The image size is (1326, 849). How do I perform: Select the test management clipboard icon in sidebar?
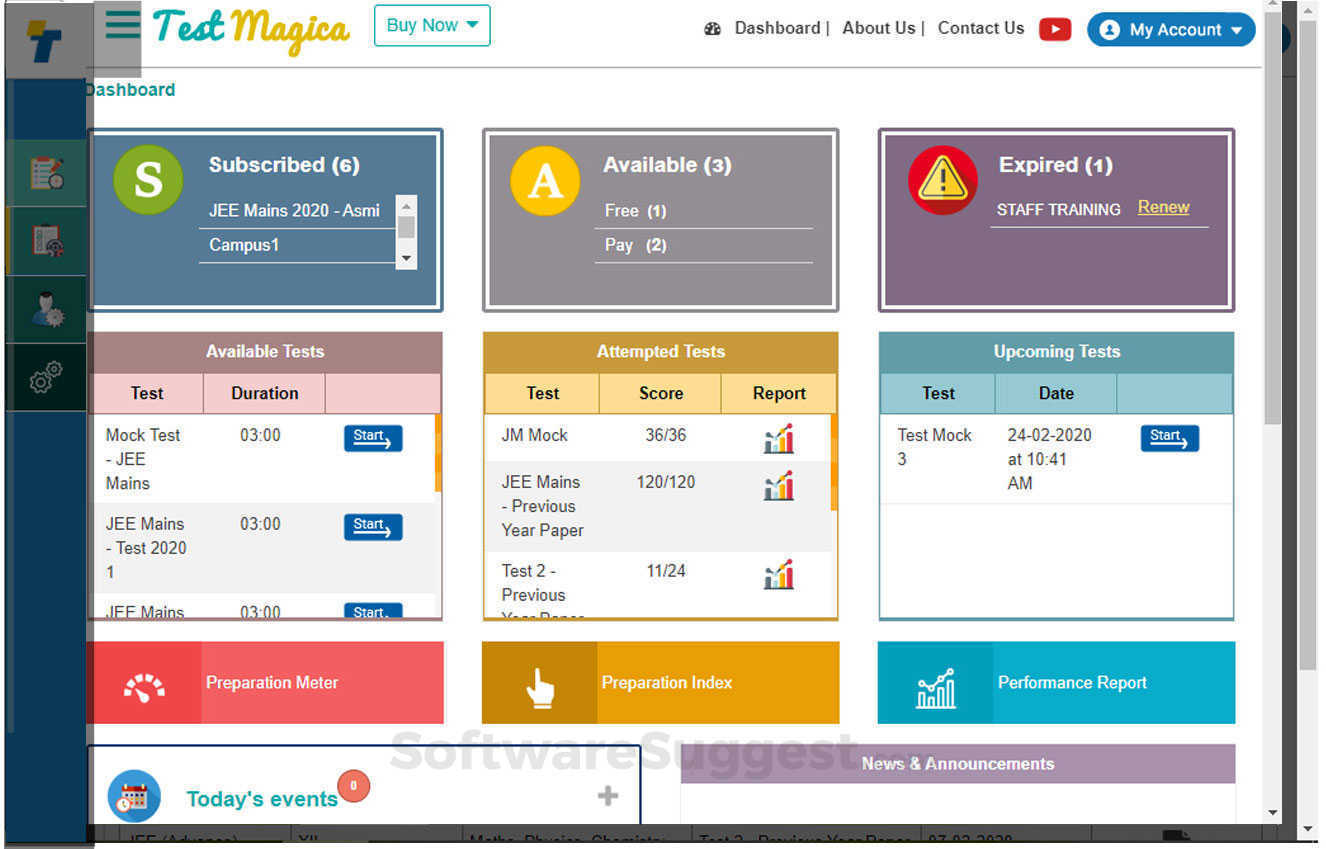pos(46,240)
